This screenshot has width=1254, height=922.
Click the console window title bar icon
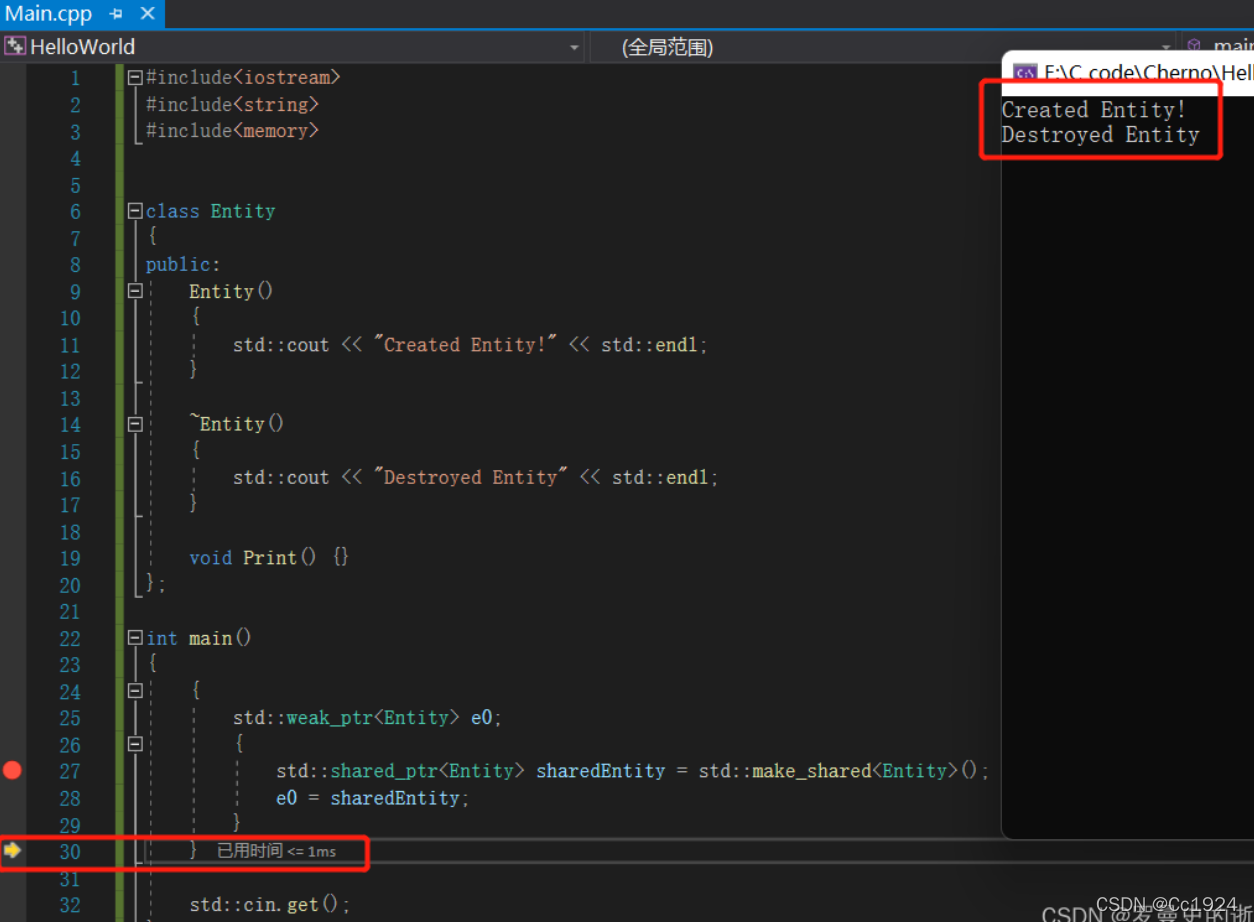point(1024,72)
